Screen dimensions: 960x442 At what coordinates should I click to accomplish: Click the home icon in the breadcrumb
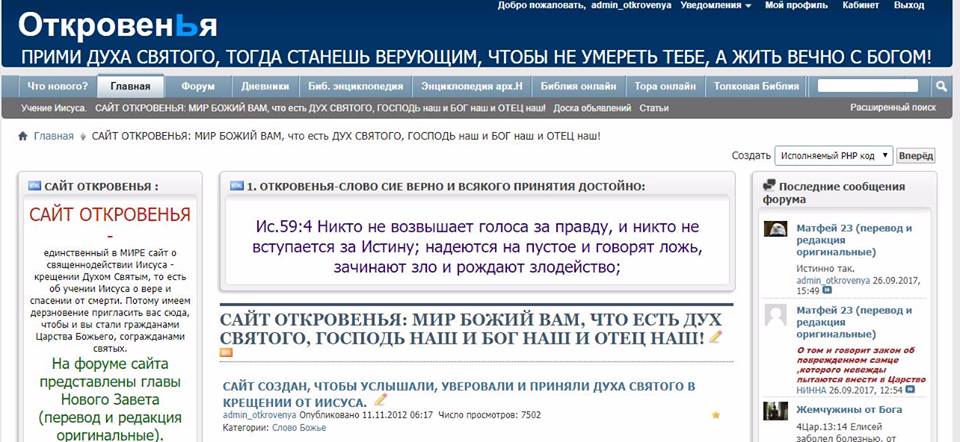tap(22, 135)
